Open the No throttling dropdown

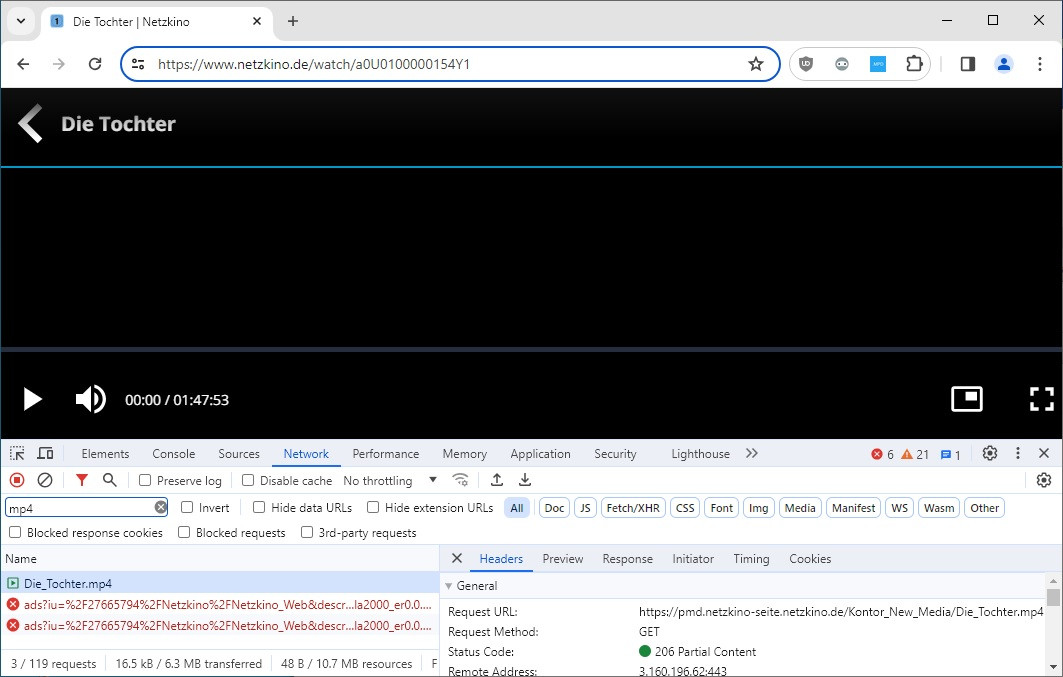[x=390, y=481]
